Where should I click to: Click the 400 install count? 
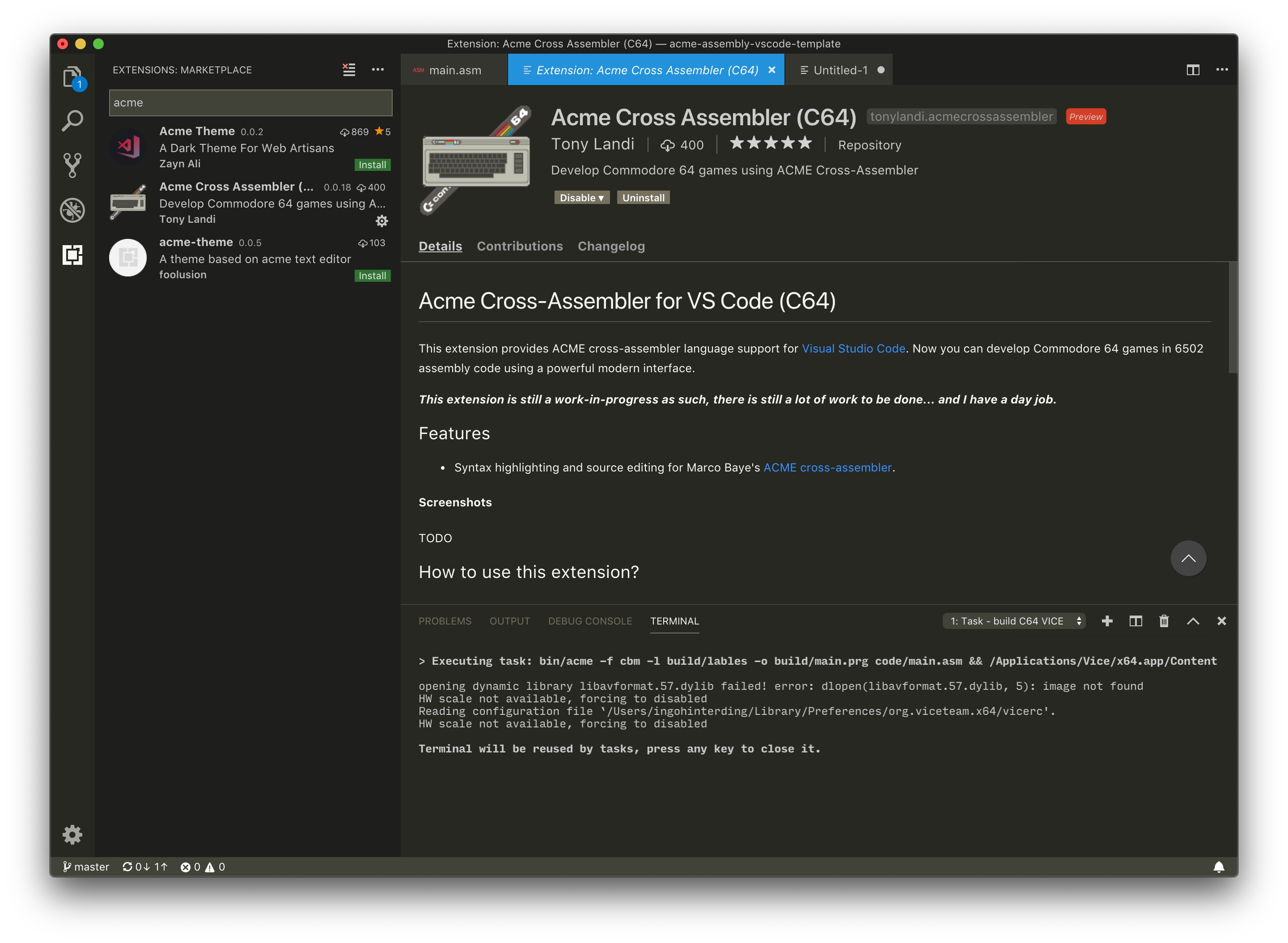click(x=682, y=145)
